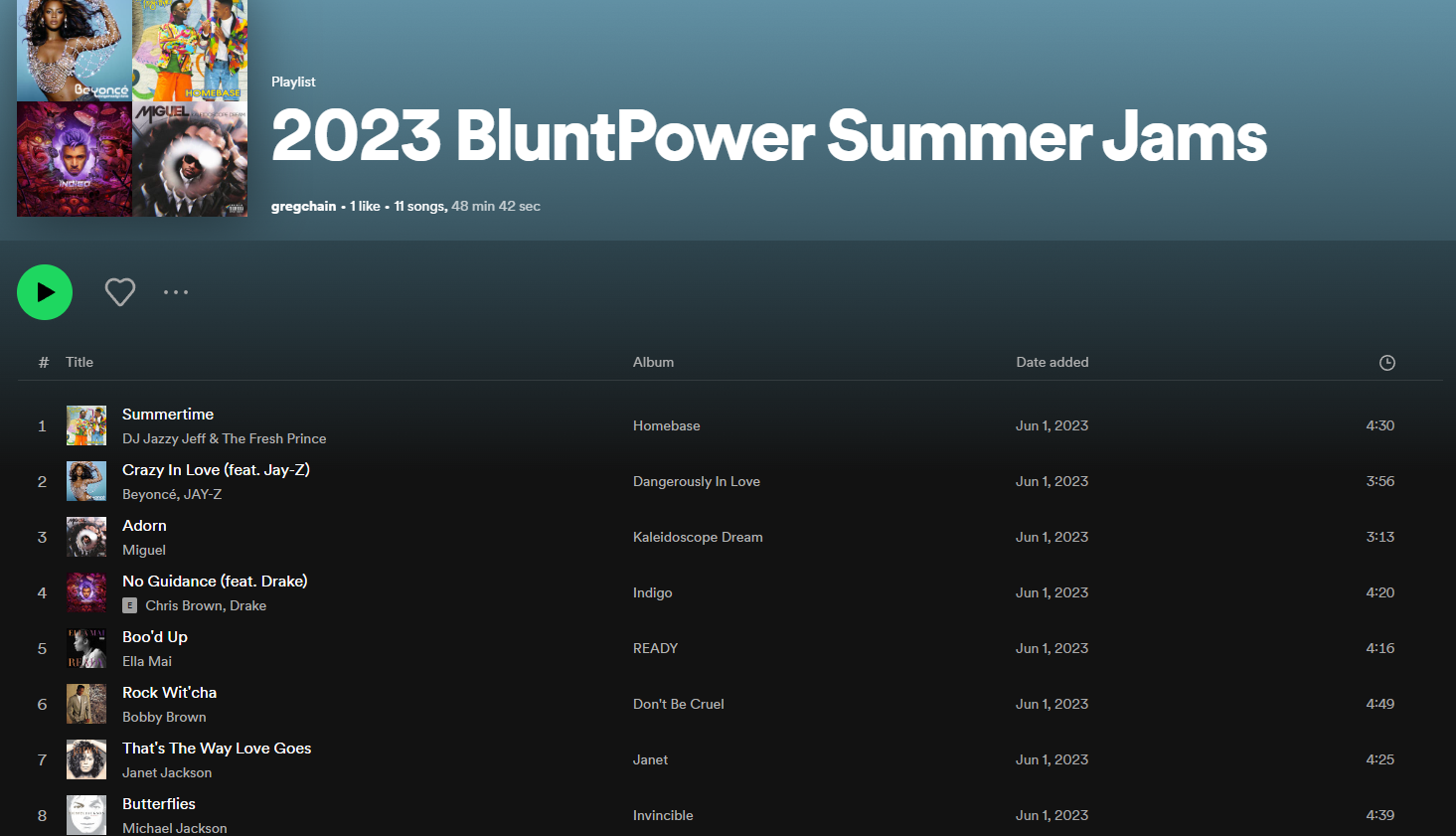The height and width of the screenshot is (836, 1456).
Task: Open the Adorn track title
Action: click(x=144, y=525)
